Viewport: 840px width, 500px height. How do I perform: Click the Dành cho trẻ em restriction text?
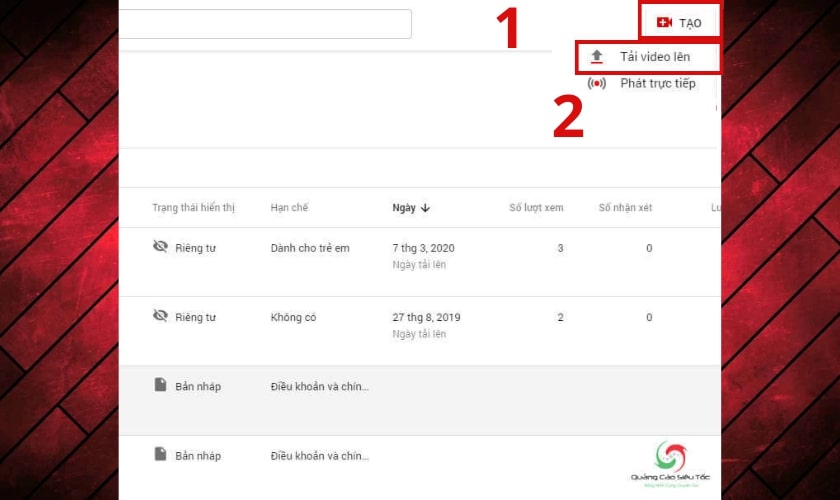pos(310,248)
